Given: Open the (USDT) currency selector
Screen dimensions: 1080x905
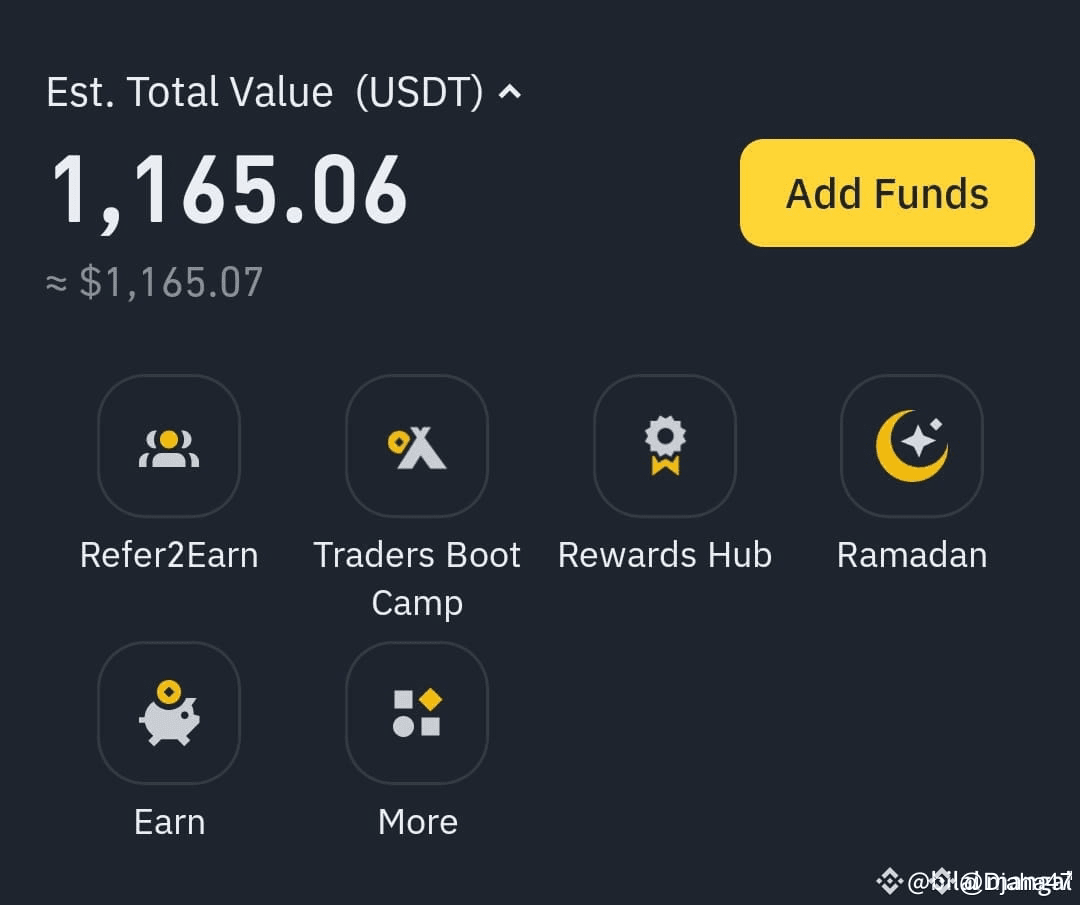Looking at the screenshot, I should pyautogui.click(x=419, y=92).
